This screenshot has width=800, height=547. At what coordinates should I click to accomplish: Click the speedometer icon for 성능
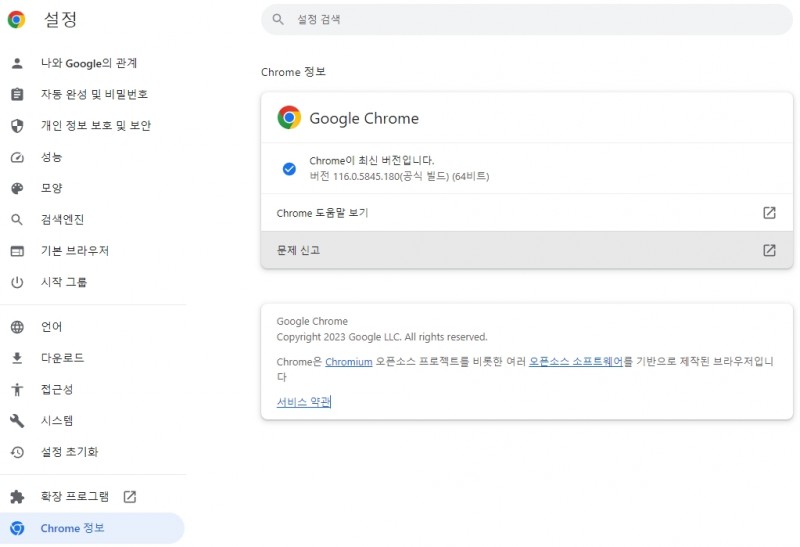tap(17, 157)
